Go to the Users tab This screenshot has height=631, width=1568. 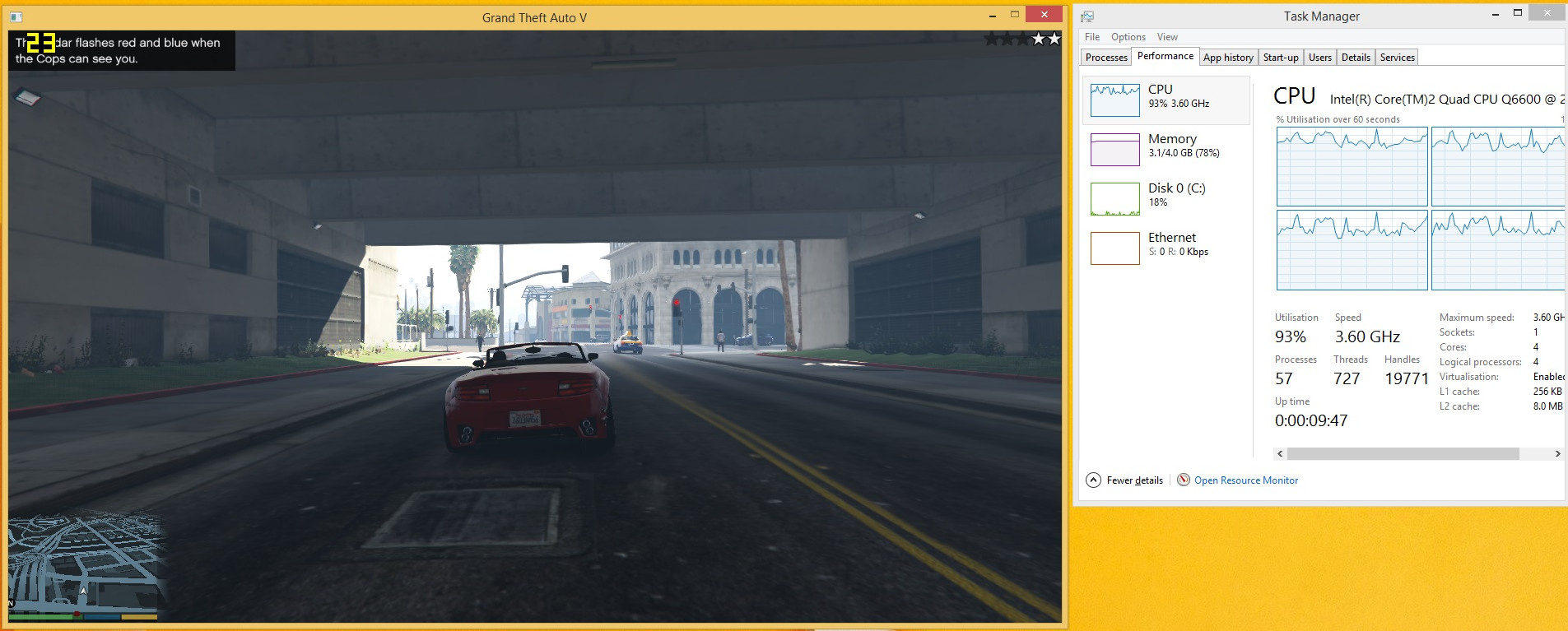[1319, 58]
